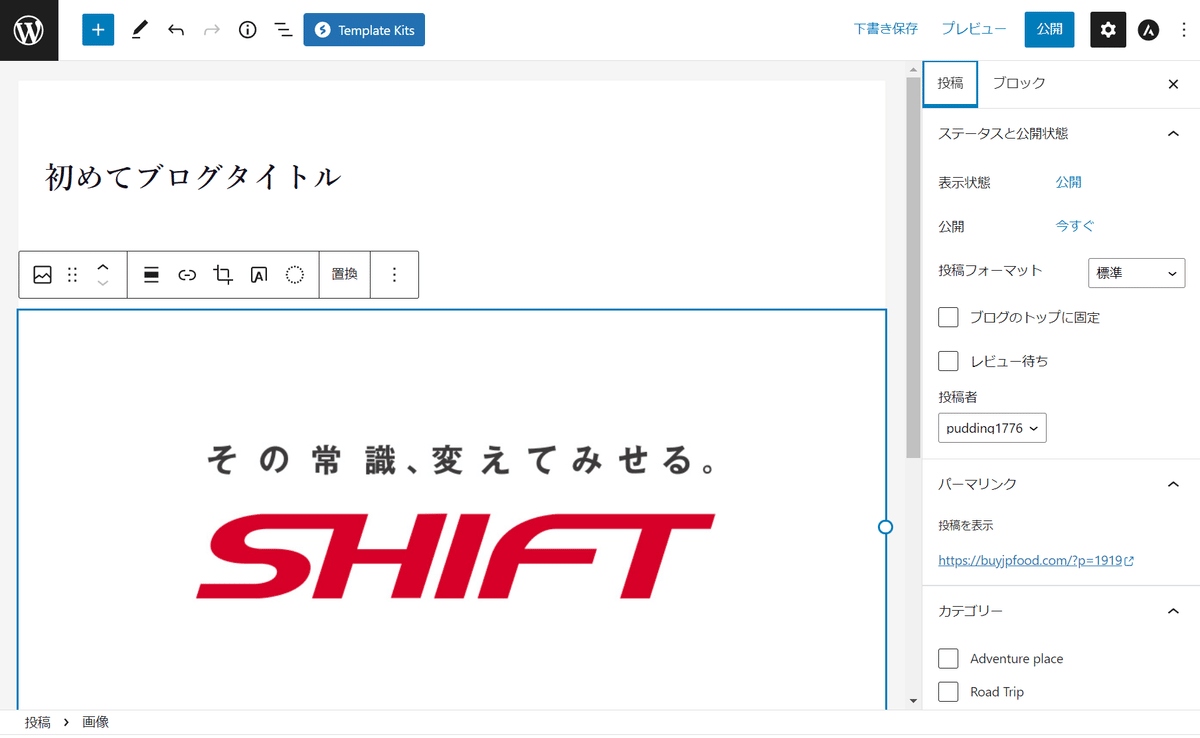1200x738 pixels.
Task: Click 下書き保存 to save draft
Action: click(885, 30)
